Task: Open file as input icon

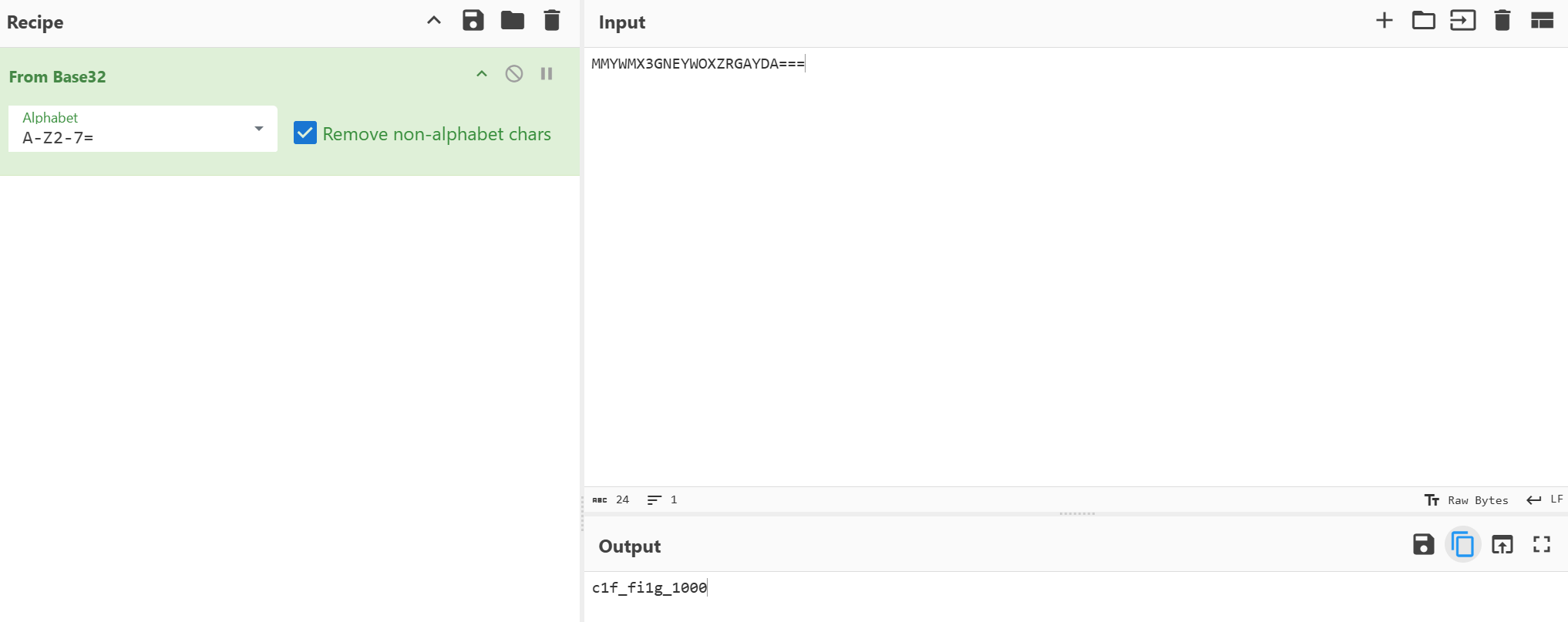Action: pyautogui.click(x=1462, y=21)
